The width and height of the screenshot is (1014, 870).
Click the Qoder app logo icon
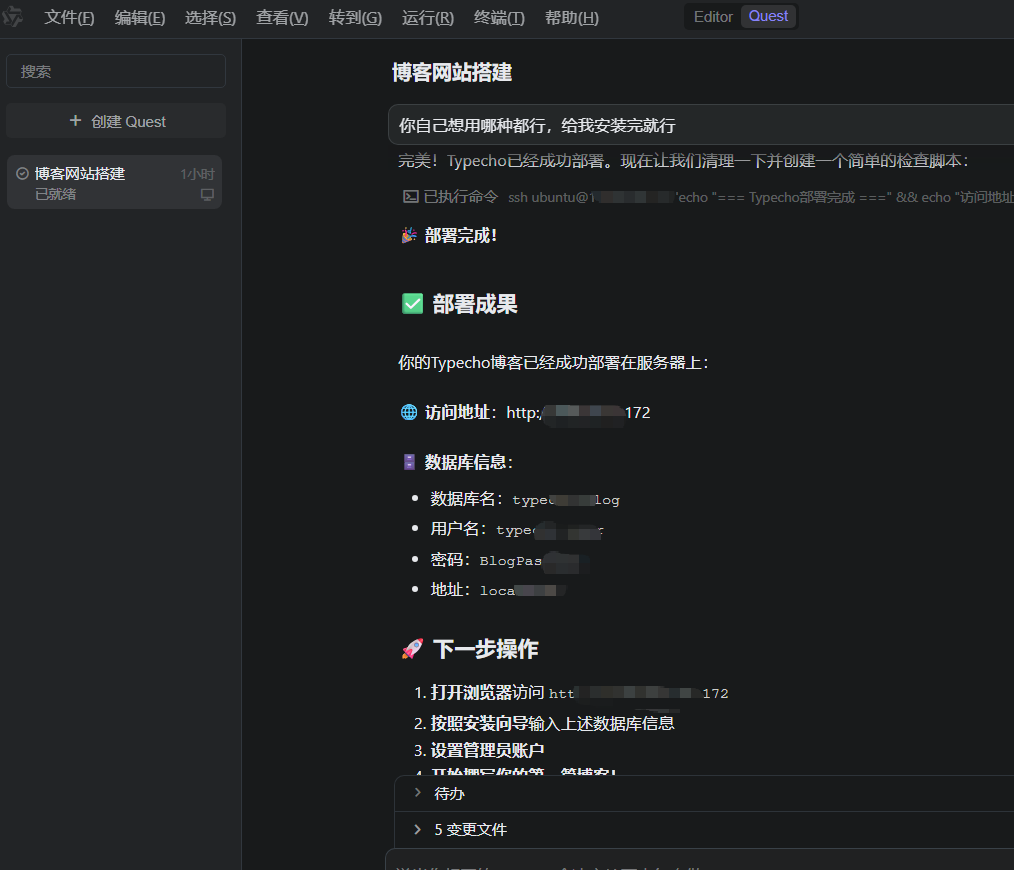13,18
